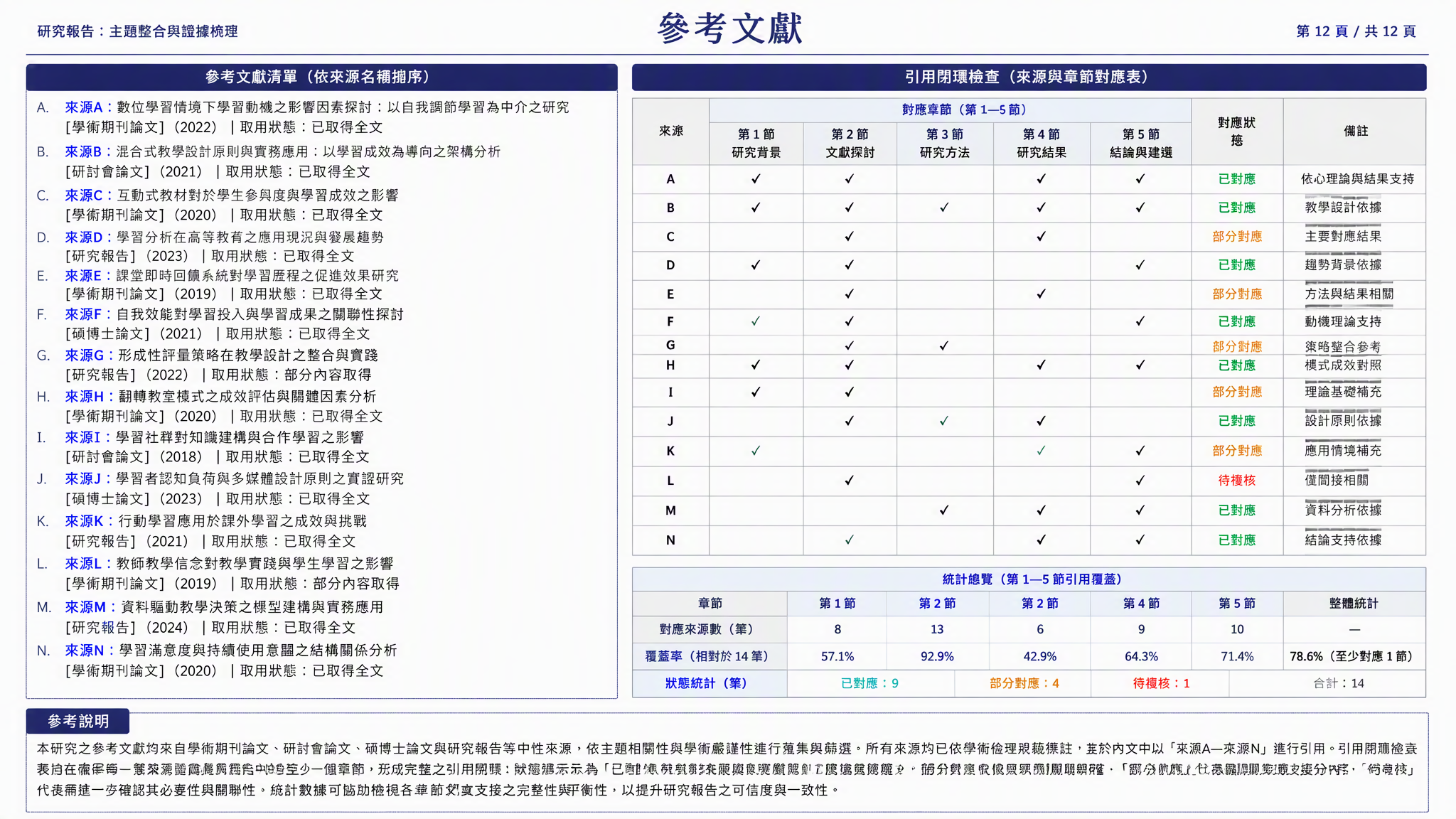Click the 部分對應：4 summary cell
The height and width of the screenshot is (819, 1456).
click(1024, 683)
